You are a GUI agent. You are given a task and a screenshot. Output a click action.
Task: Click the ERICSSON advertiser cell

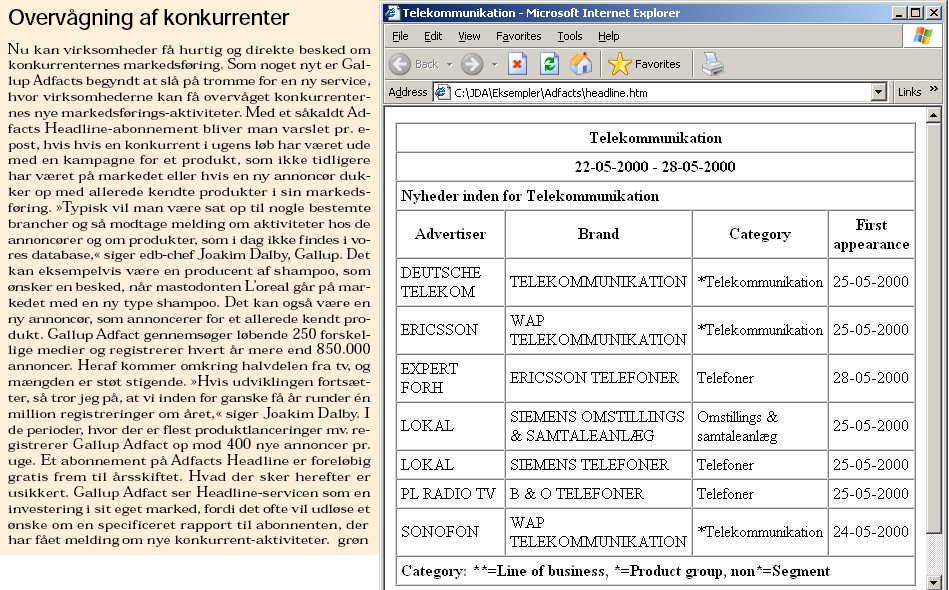point(450,330)
